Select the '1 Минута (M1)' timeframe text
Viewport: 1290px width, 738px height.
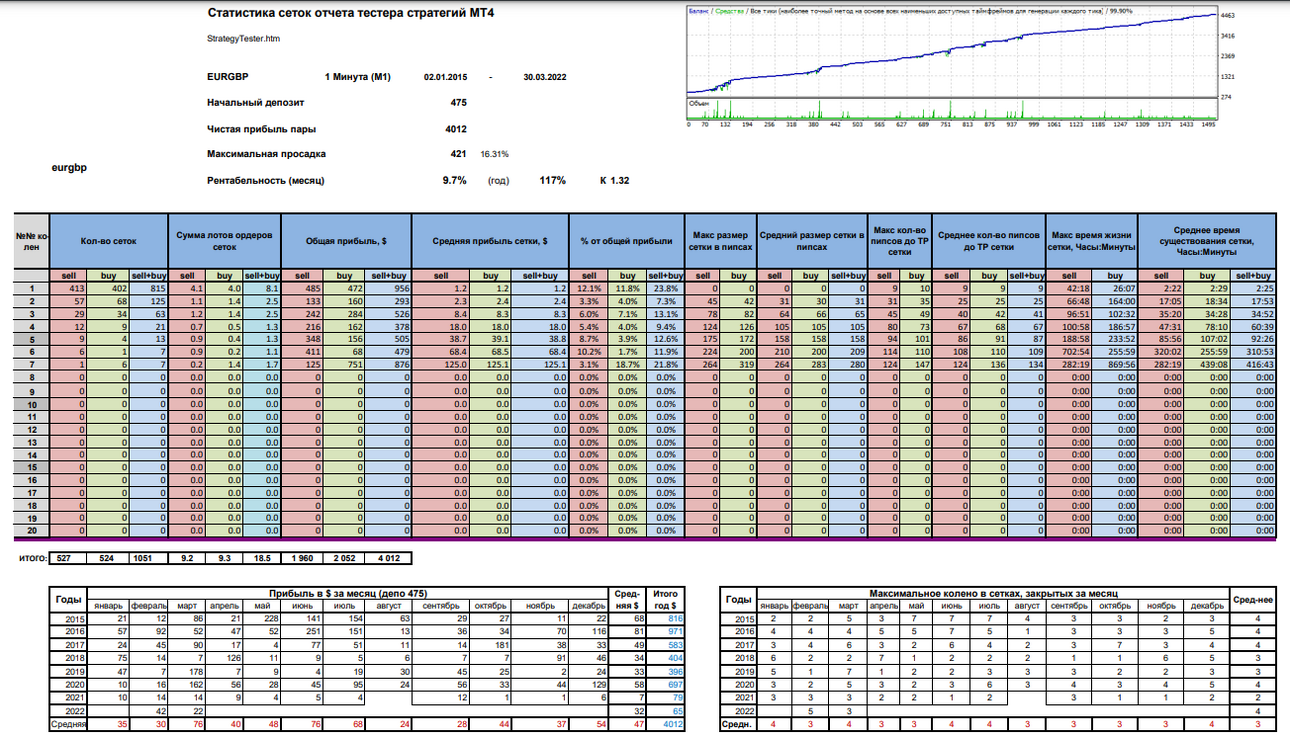click(357, 77)
